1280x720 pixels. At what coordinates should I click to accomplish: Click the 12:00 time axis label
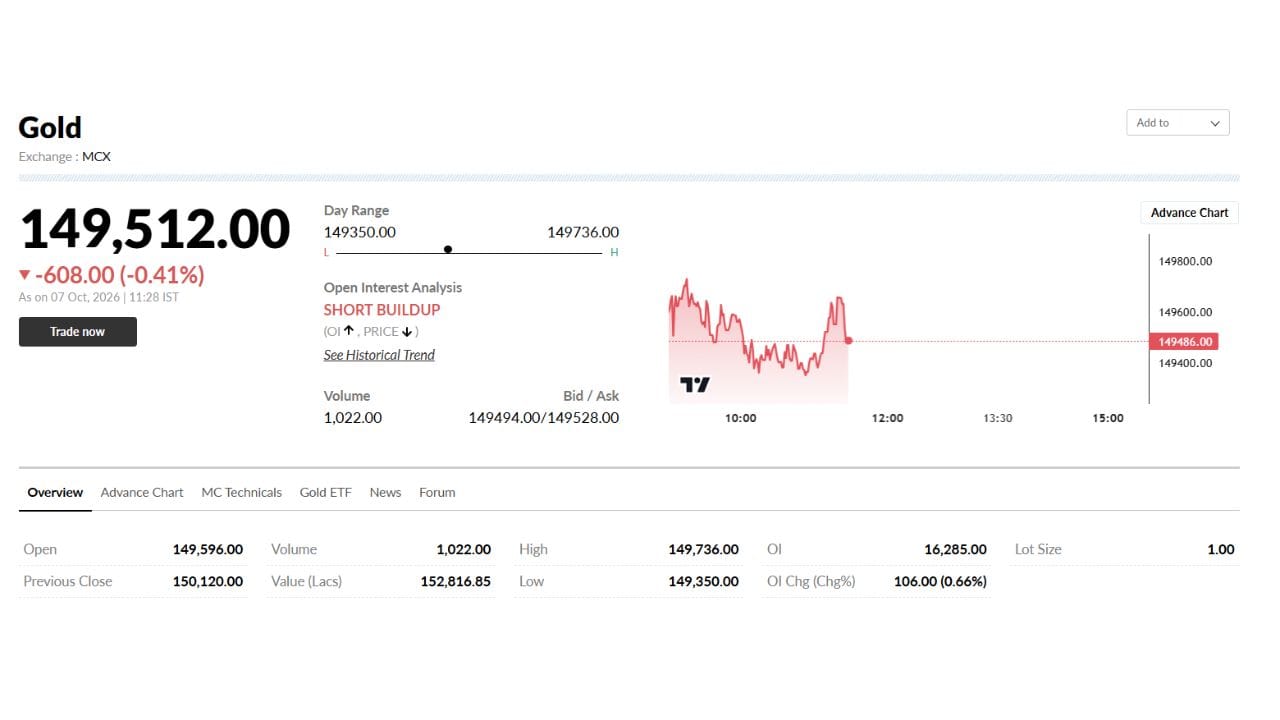coord(887,418)
